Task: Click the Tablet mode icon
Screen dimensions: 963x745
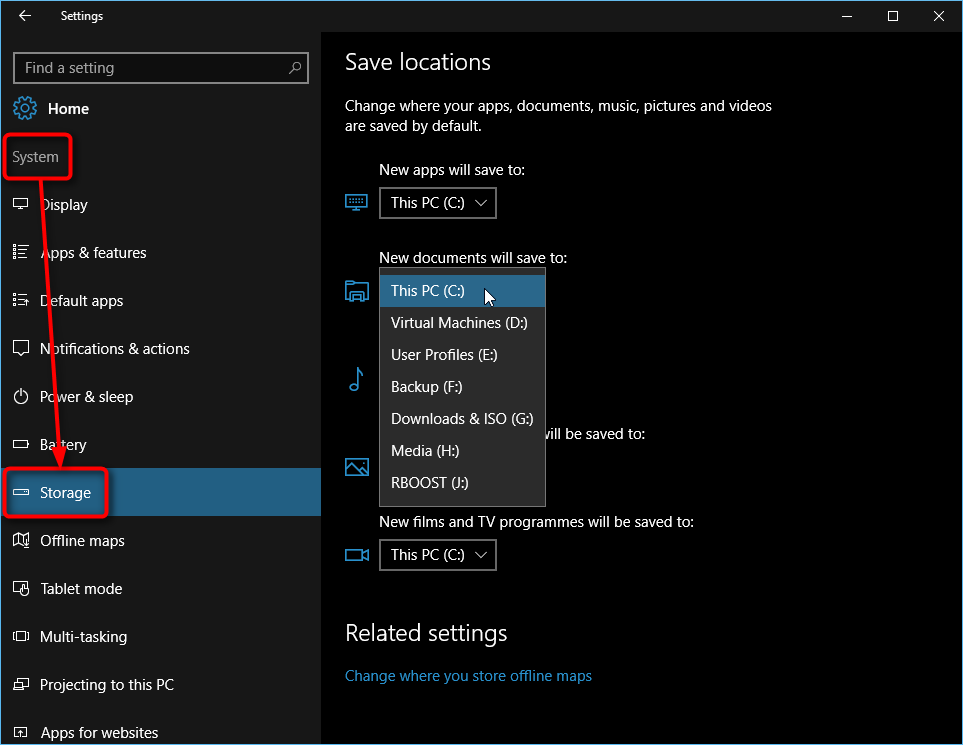Action: click(21, 588)
